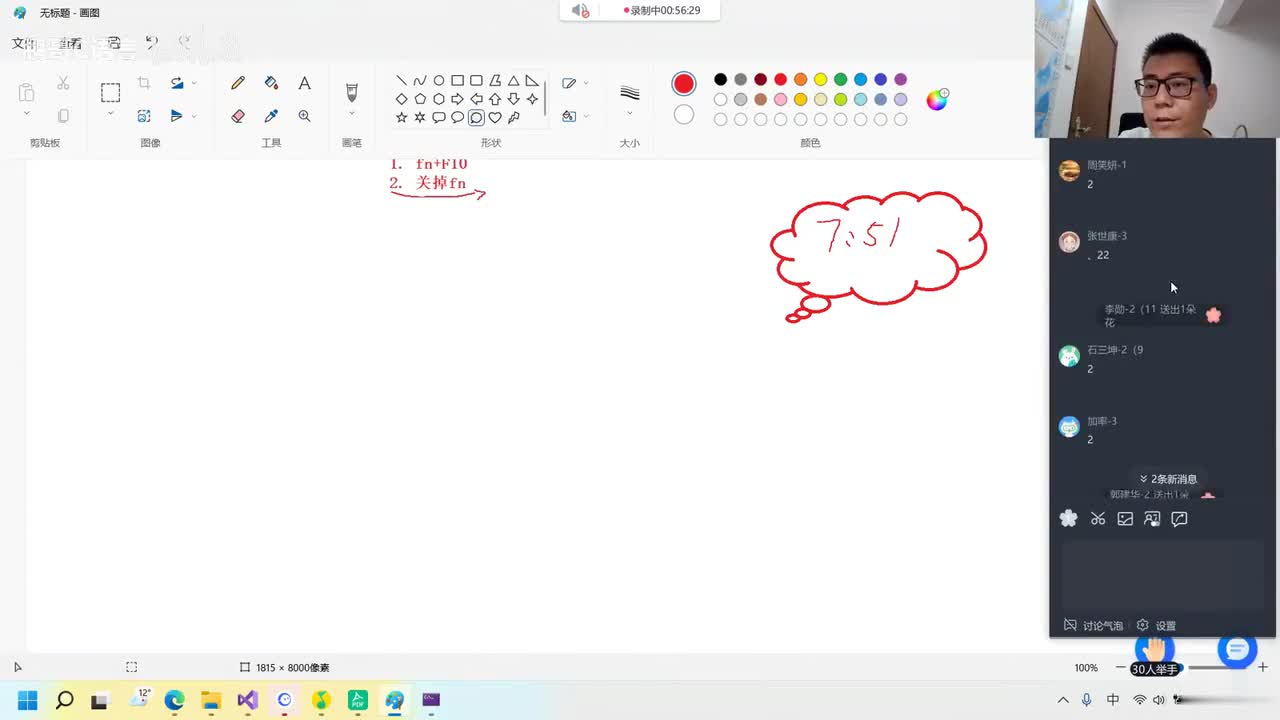
Task: Choose the black color swatch
Action: (720, 79)
